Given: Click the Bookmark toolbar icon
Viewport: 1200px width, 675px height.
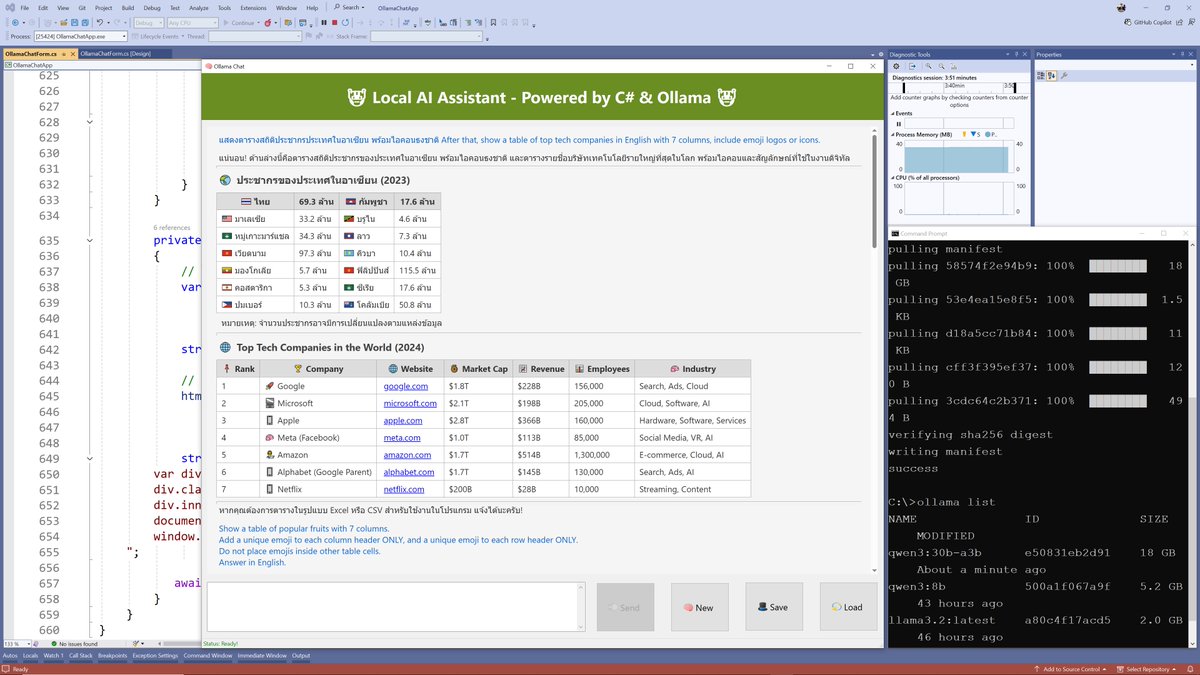Looking at the screenshot, I should click(x=493, y=22).
